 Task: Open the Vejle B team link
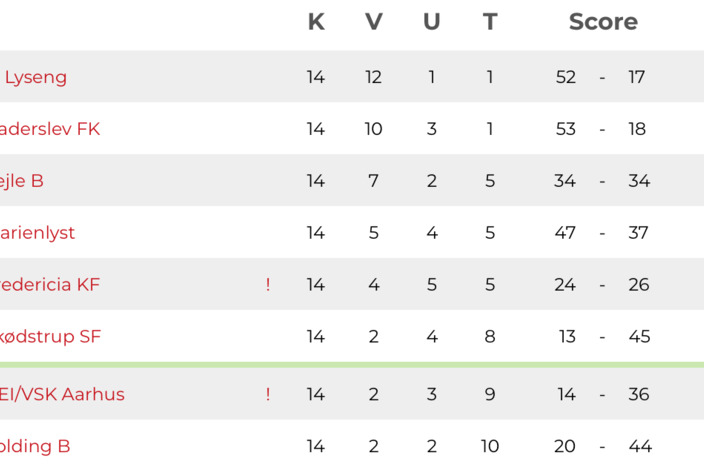[22, 181]
